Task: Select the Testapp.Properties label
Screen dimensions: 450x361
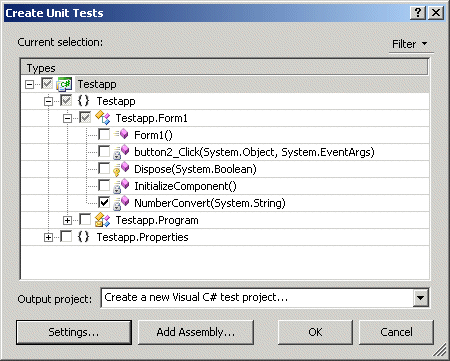Action: (142, 237)
